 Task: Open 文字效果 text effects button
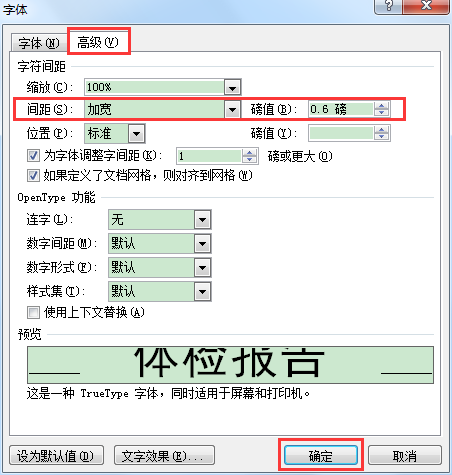pos(164,456)
